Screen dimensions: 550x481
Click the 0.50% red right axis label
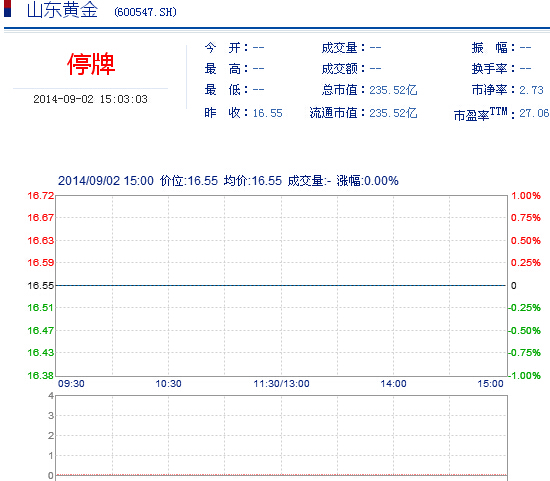(525, 240)
